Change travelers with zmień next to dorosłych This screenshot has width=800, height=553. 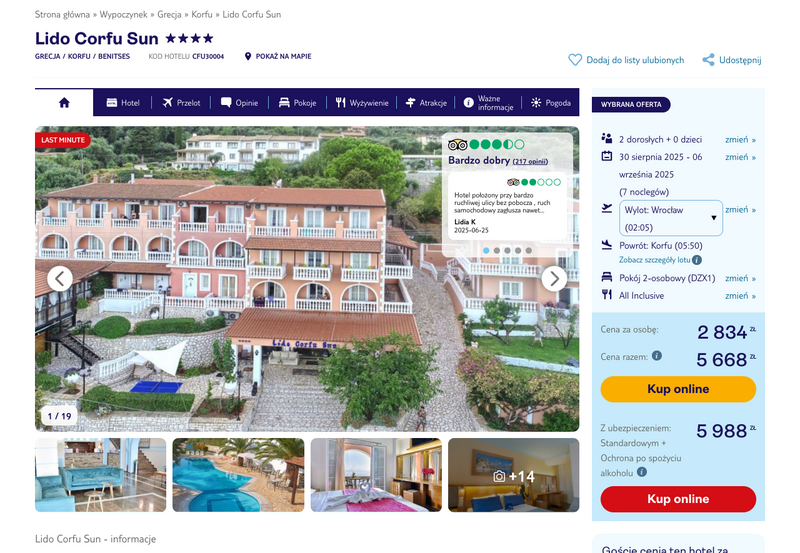[x=740, y=139]
